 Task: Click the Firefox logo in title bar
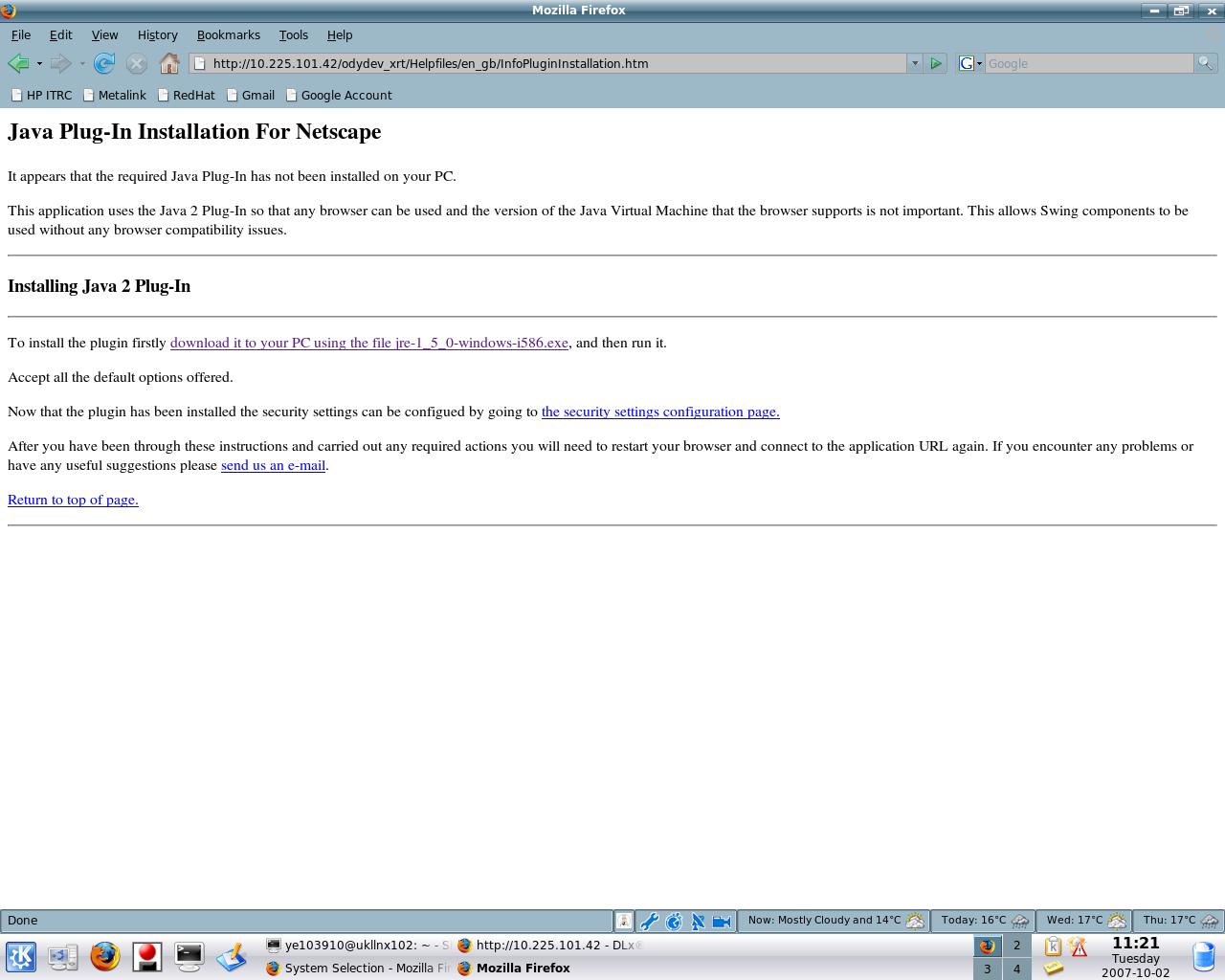click(9, 11)
